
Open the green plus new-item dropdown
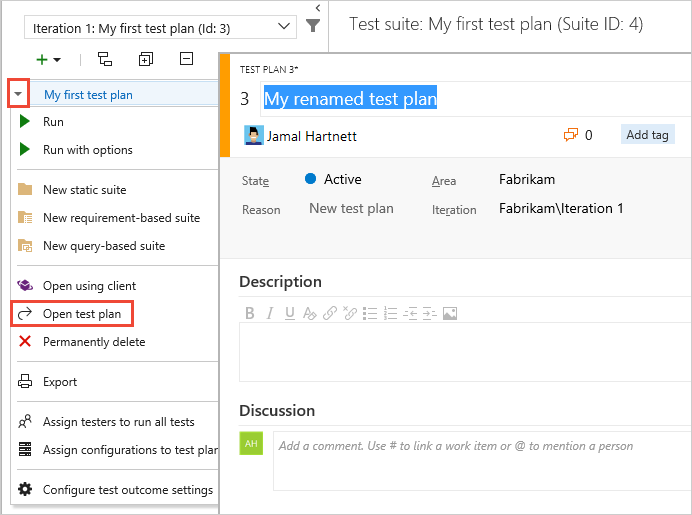[x=48, y=60]
